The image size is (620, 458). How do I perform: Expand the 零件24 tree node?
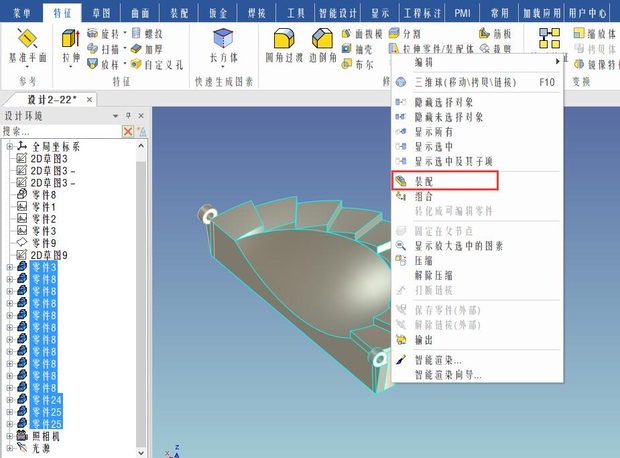click(x=9, y=400)
